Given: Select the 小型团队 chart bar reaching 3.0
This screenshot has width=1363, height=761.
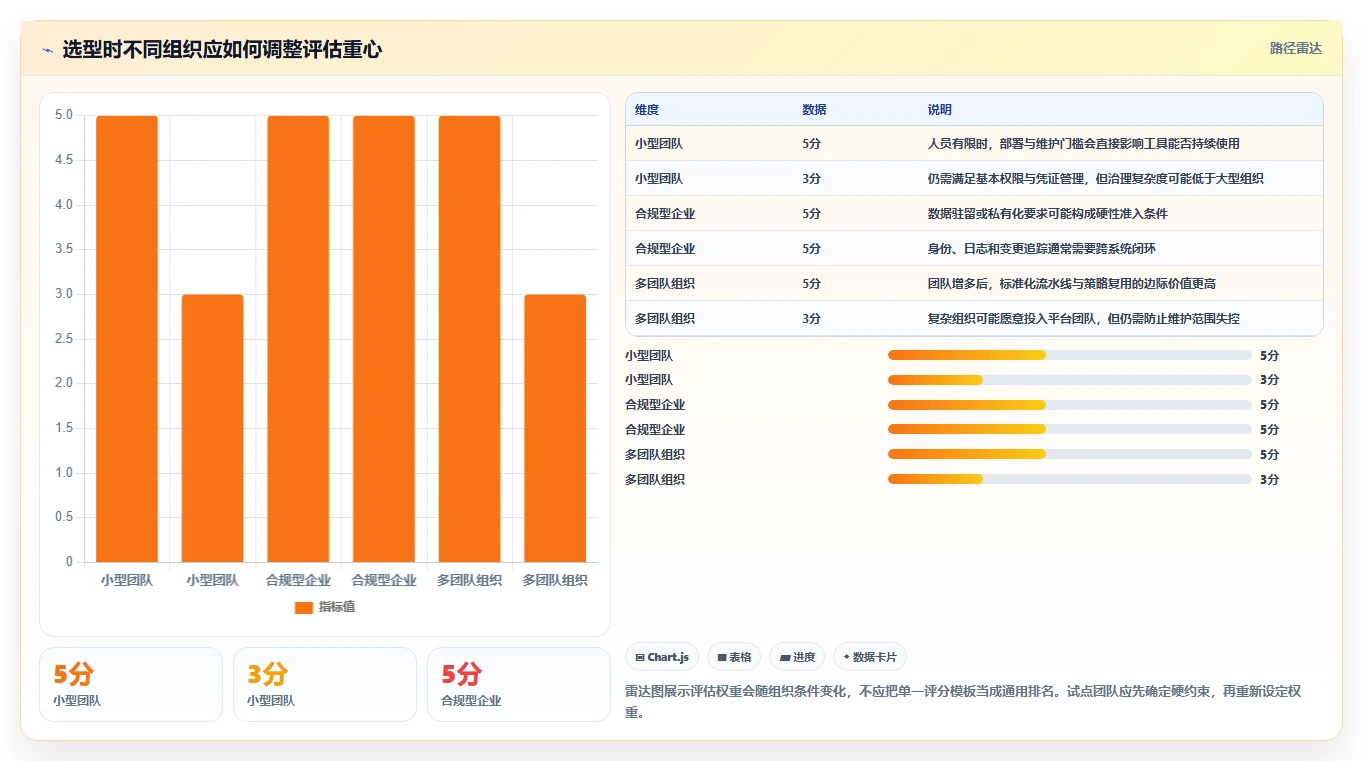Looking at the screenshot, I should (x=213, y=428).
